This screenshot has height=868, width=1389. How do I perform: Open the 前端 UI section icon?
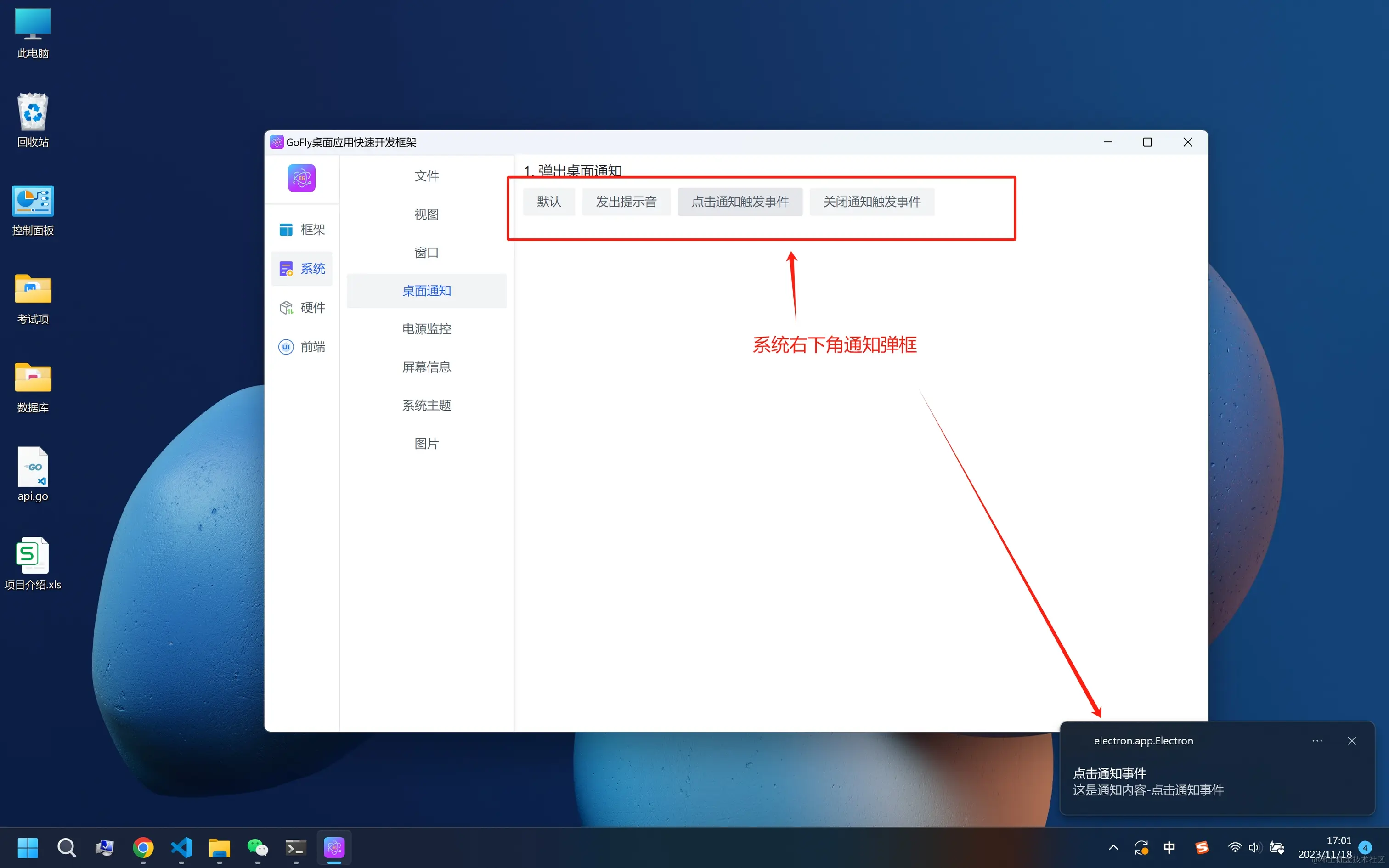[286, 347]
